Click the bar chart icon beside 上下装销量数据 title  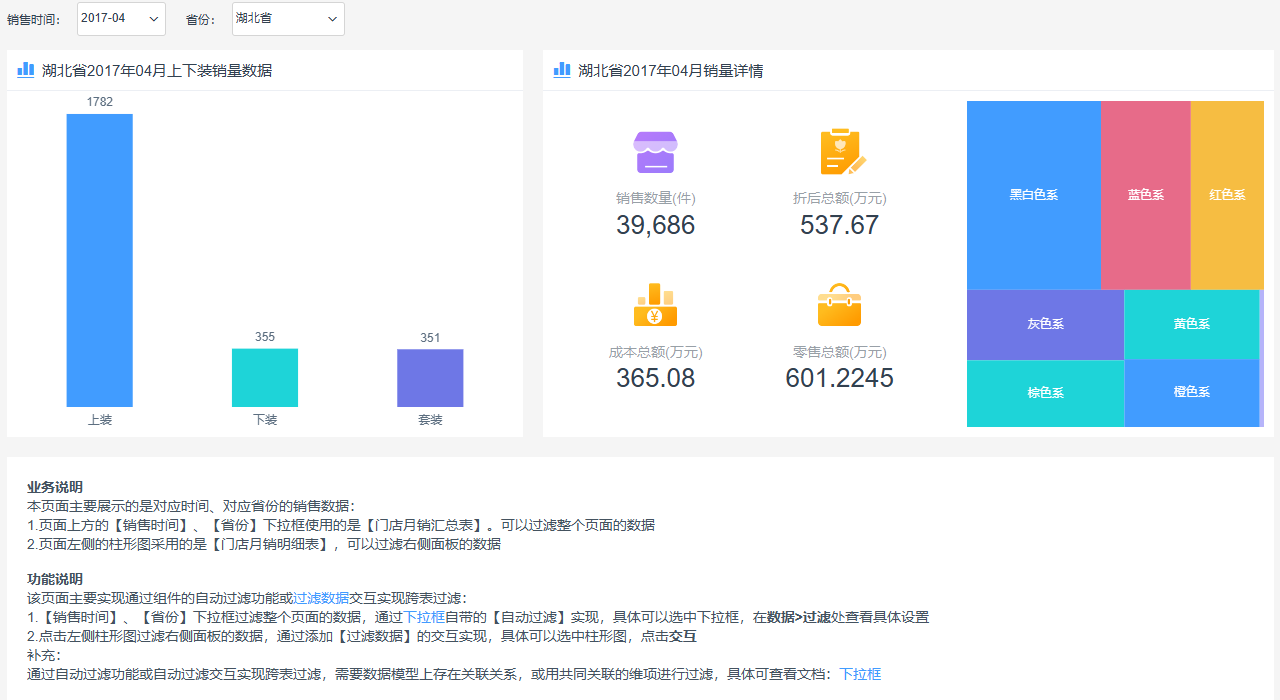coord(24,69)
